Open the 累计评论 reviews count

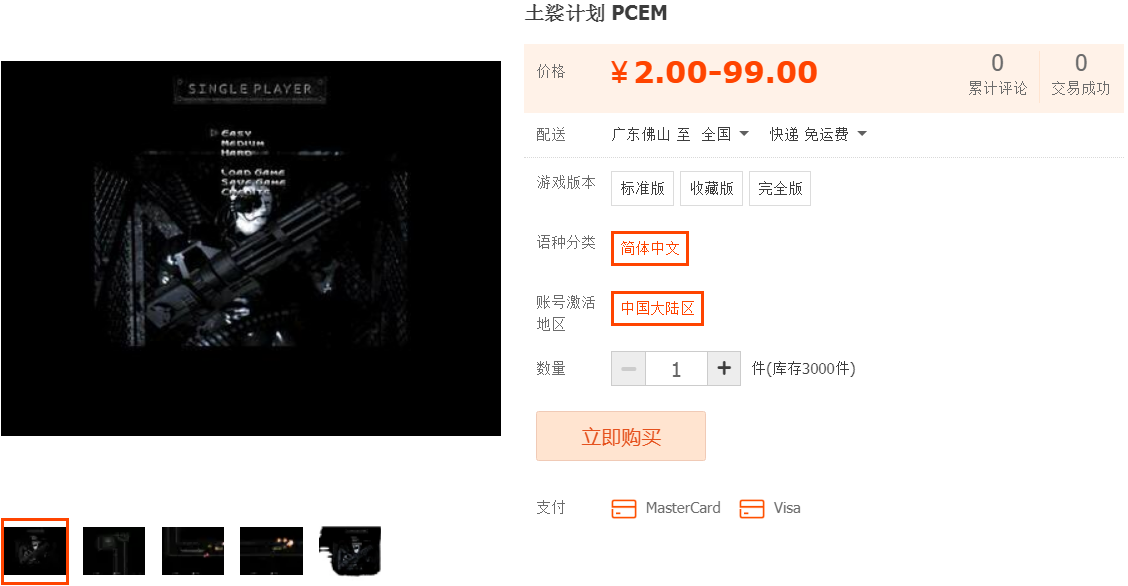(997, 75)
